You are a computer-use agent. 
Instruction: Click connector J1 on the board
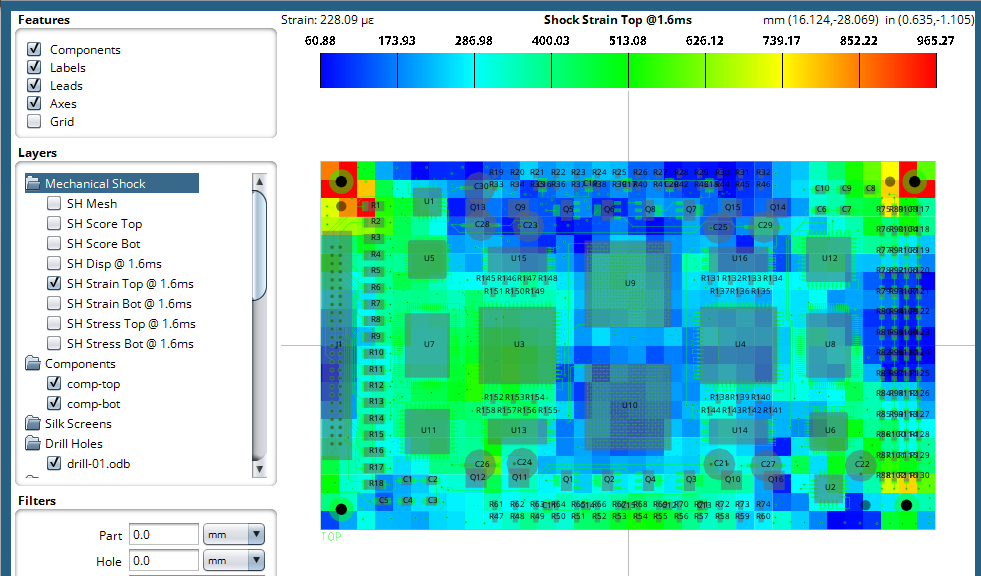[x=338, y=344]
